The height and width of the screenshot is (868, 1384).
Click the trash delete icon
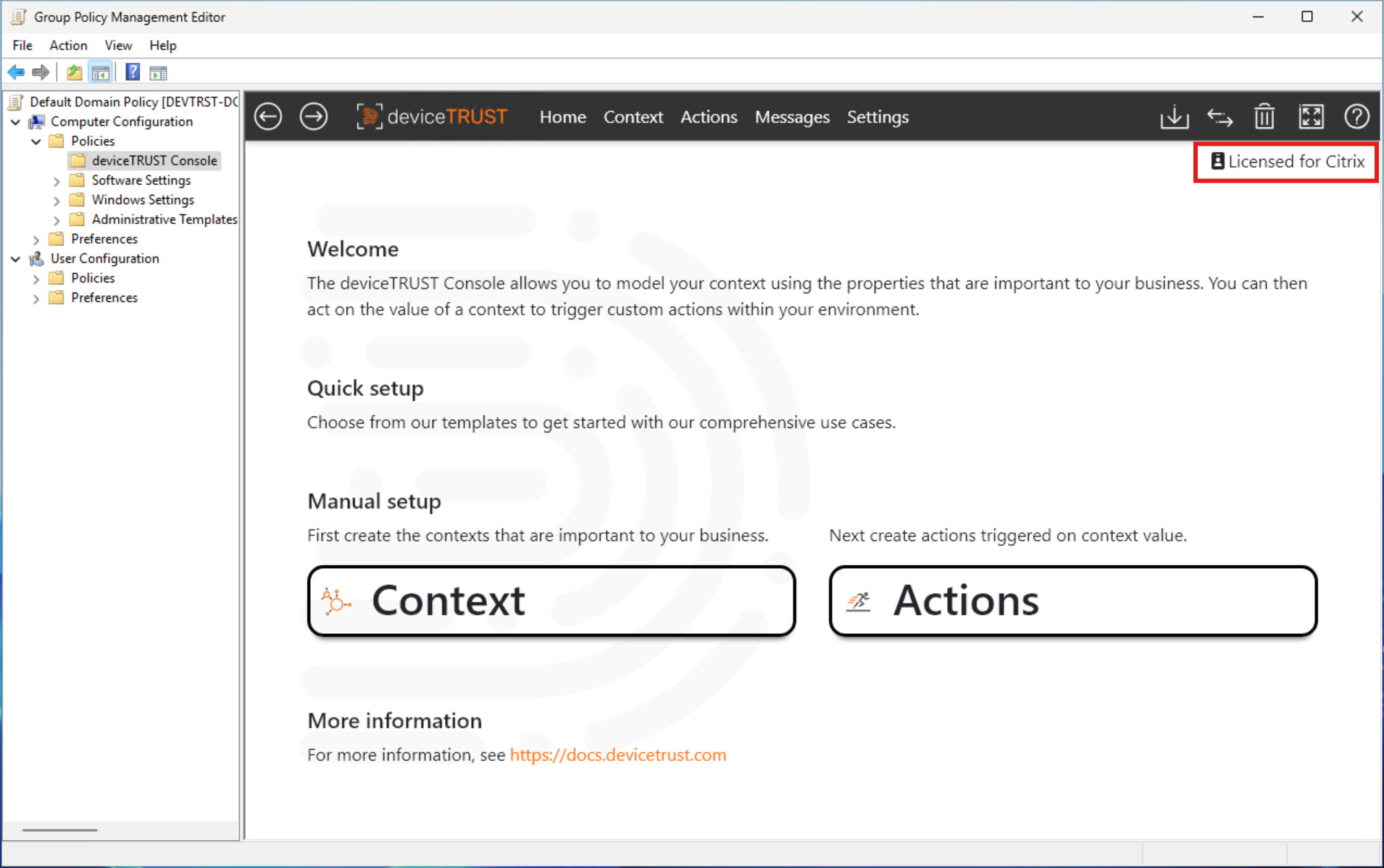tap(1264, 117)
